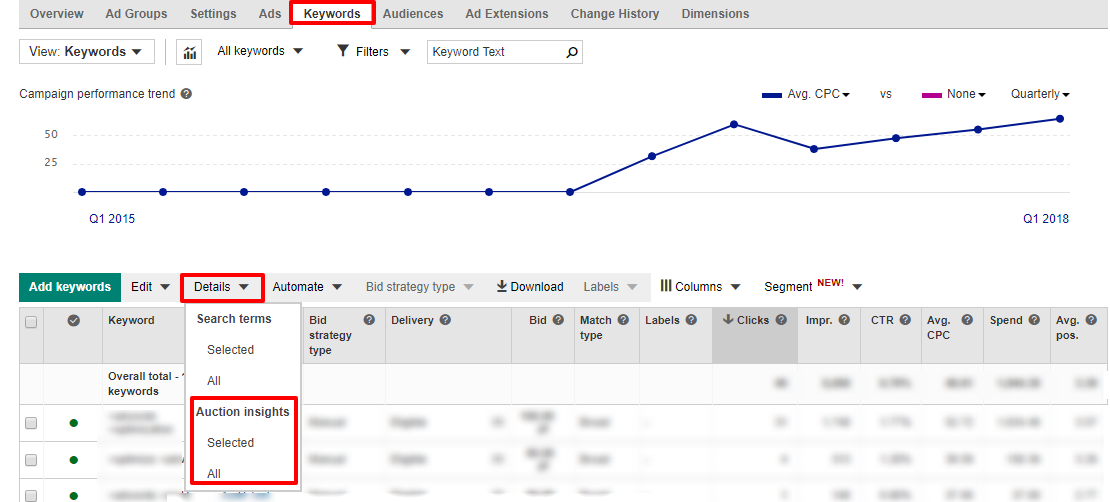Click the status checkmark column header icon

coord(74,321)
